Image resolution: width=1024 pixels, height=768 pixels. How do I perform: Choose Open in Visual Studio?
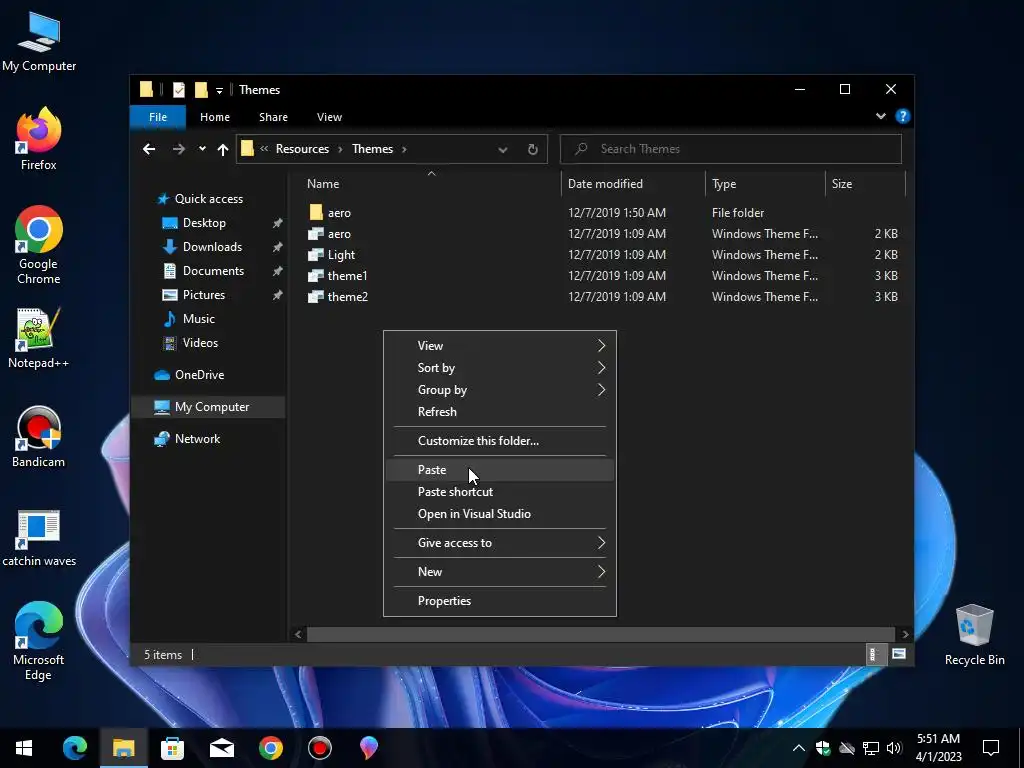coord(500,514)
